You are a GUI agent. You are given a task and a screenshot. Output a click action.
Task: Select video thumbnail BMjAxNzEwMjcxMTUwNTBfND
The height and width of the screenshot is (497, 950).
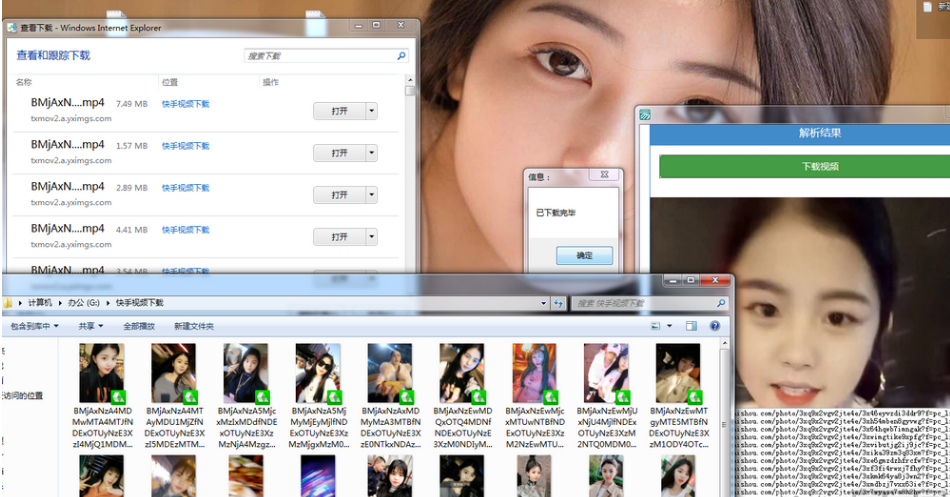534,374
